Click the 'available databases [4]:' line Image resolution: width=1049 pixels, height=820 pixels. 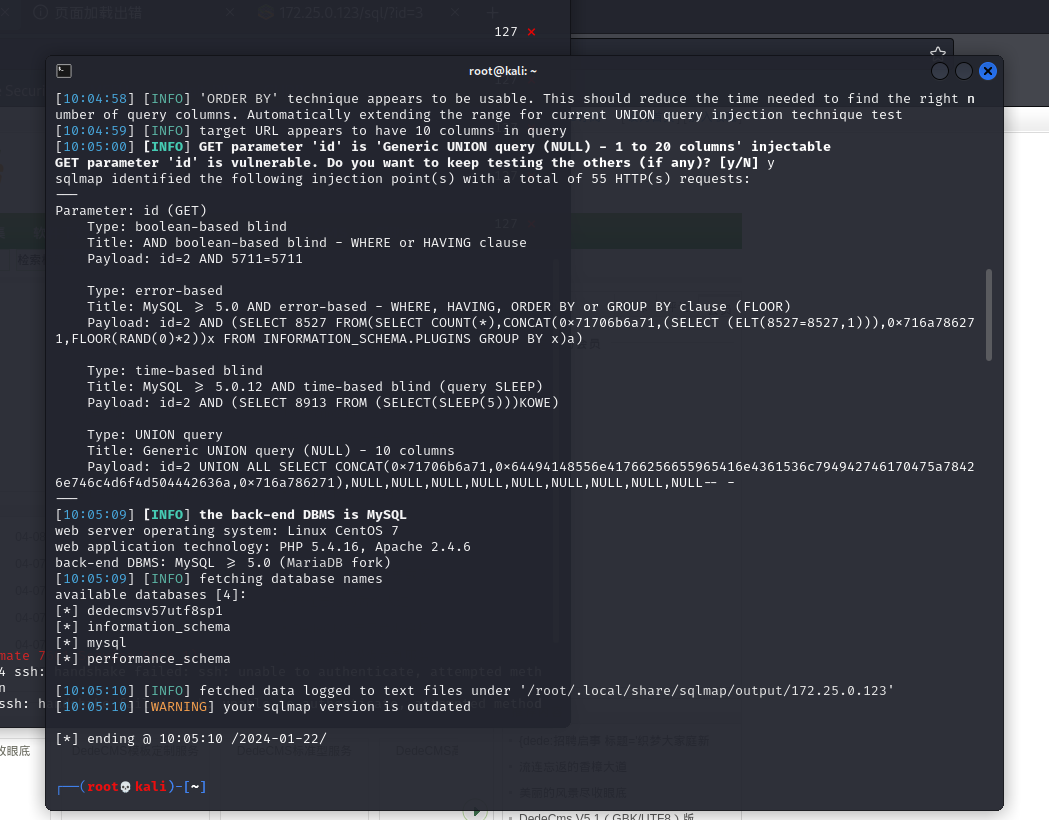pyautogui.click(x=151, y=595)
